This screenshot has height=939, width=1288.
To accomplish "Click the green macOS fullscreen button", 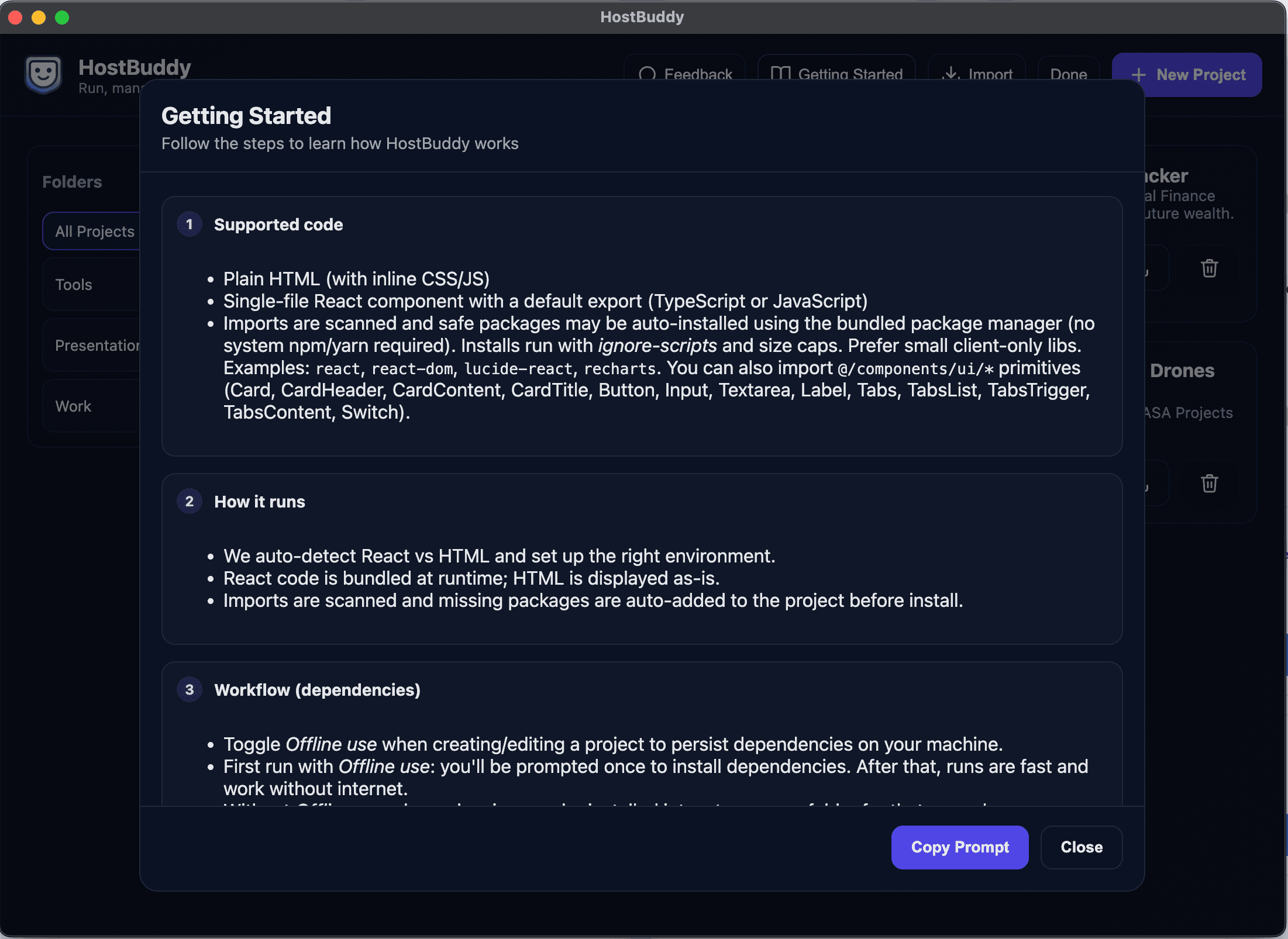I will point(62,18).
